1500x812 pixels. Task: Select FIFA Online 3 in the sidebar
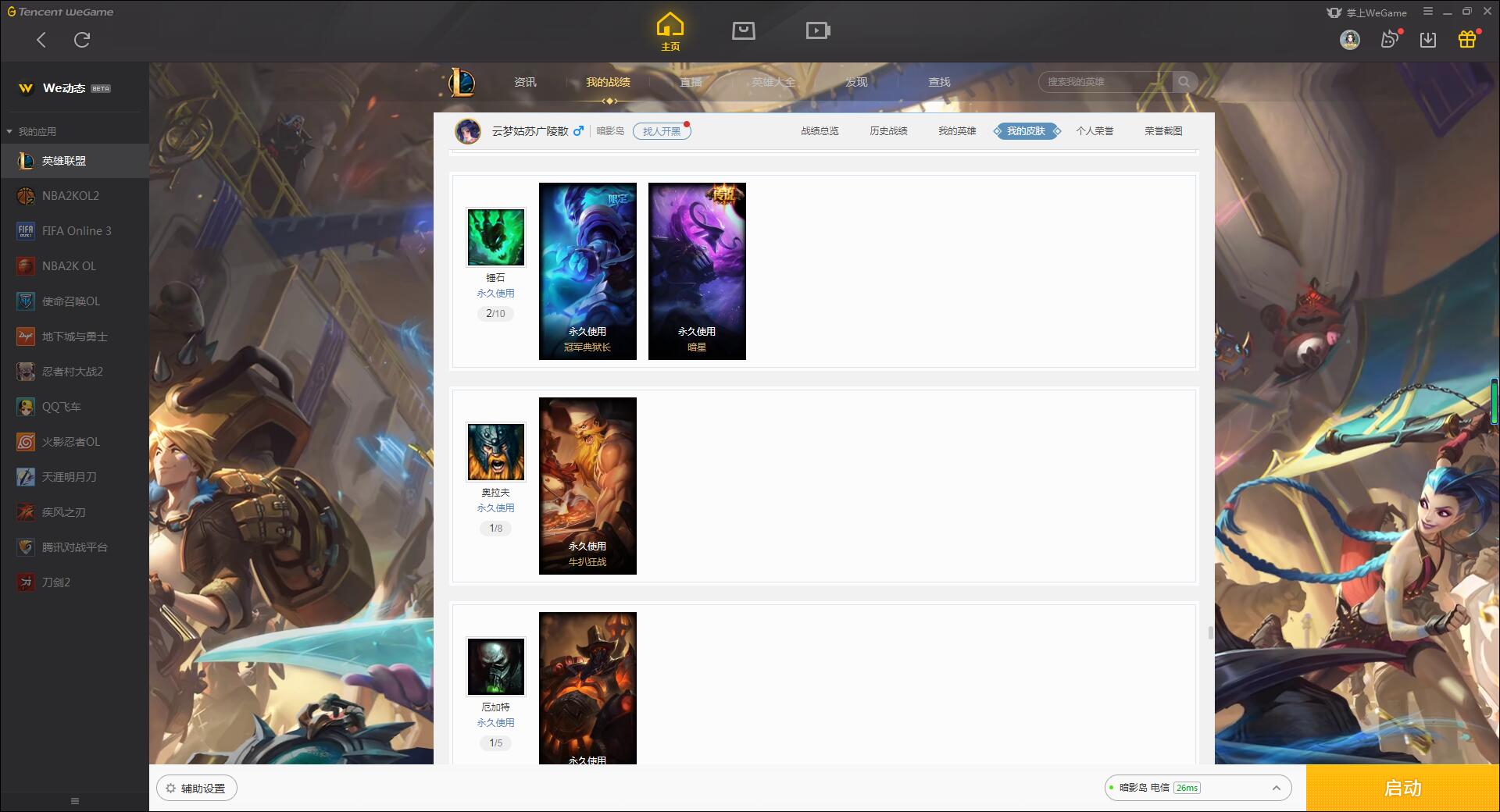pos(74,231)
